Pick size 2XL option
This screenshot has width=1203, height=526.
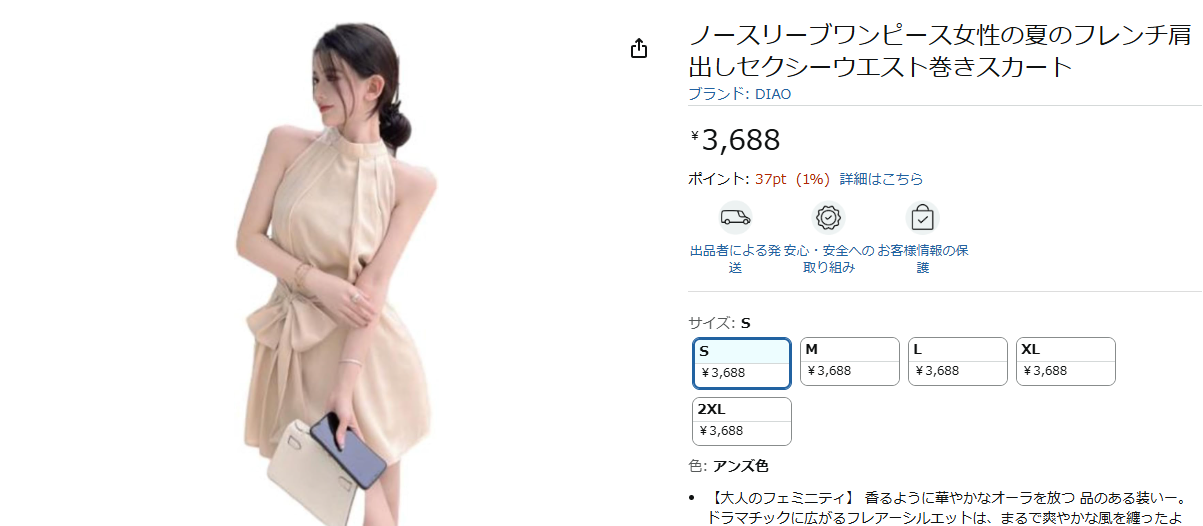point(742,422)
